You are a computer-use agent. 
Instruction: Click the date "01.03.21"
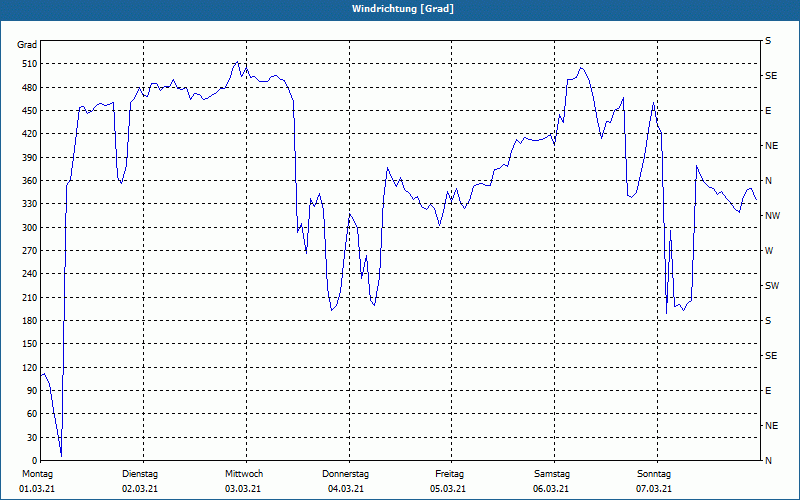pos(37,489)
